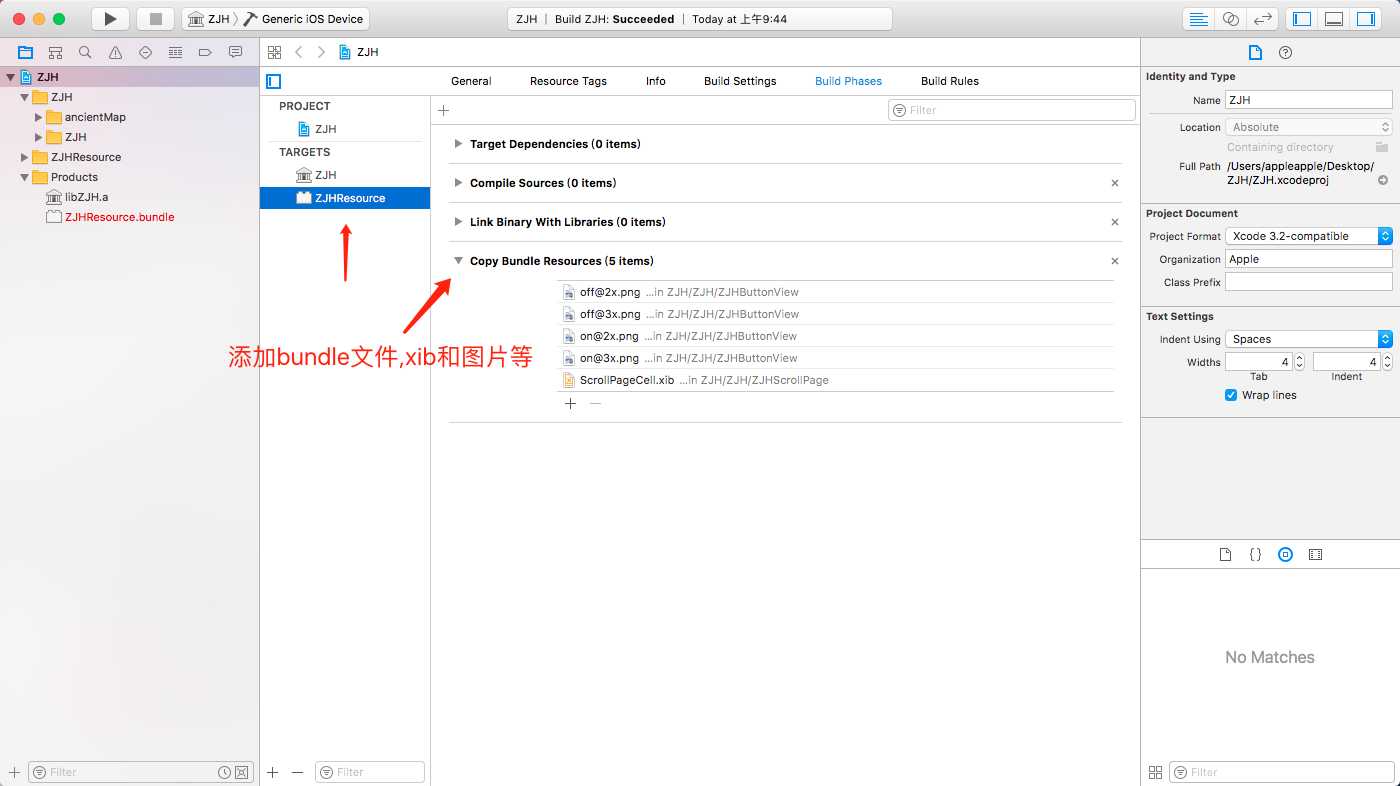Open the issue navigator warning icon
This screenshot has width=1400, height=786.
pos(115,52)
